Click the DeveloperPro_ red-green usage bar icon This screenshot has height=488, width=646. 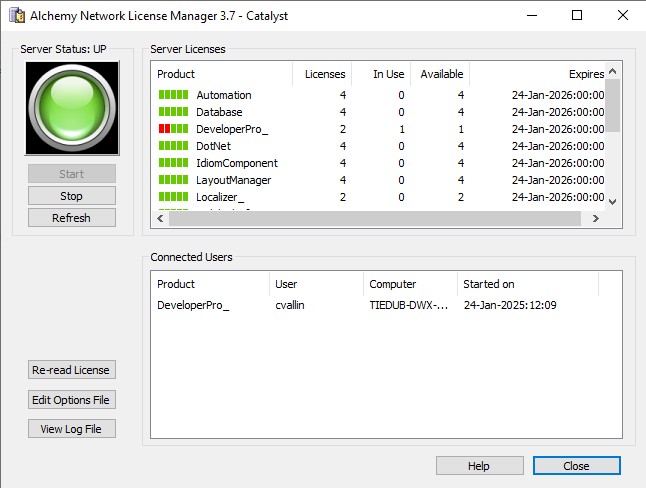coord(173,129)
